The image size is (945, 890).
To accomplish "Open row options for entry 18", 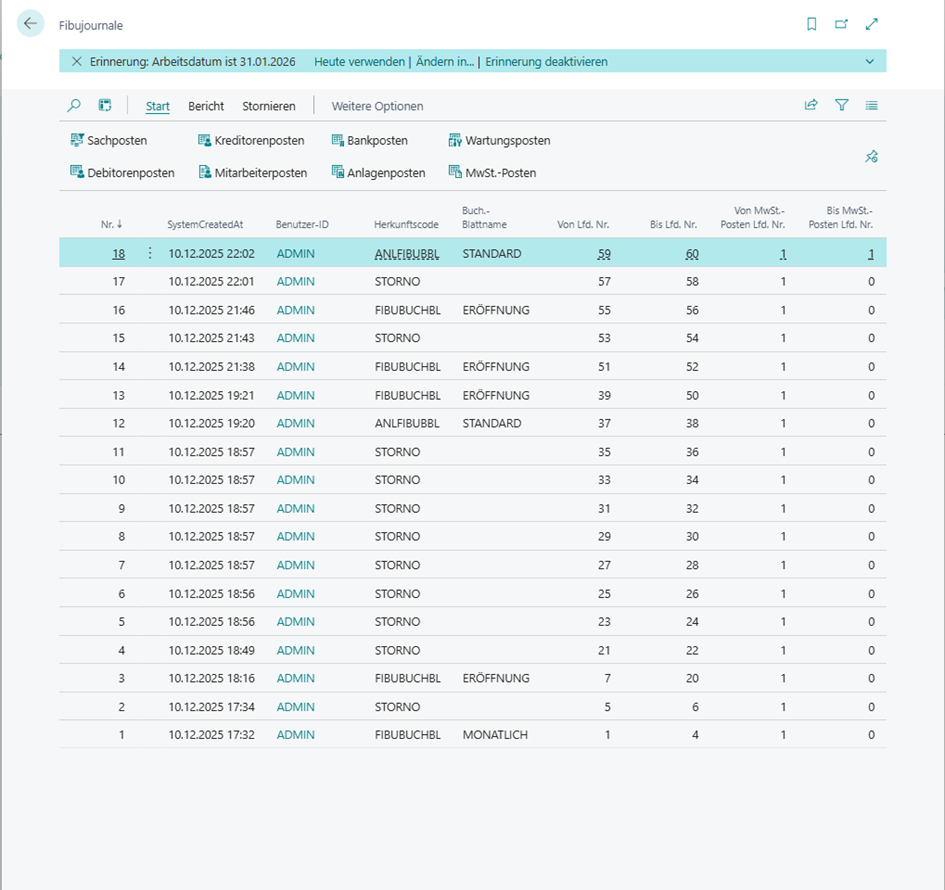I will (x=150, y=254).
